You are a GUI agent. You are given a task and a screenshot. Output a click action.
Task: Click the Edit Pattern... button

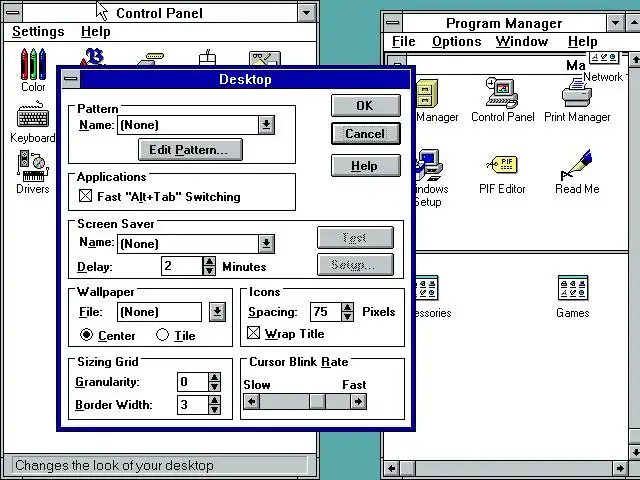click(190, 149)
